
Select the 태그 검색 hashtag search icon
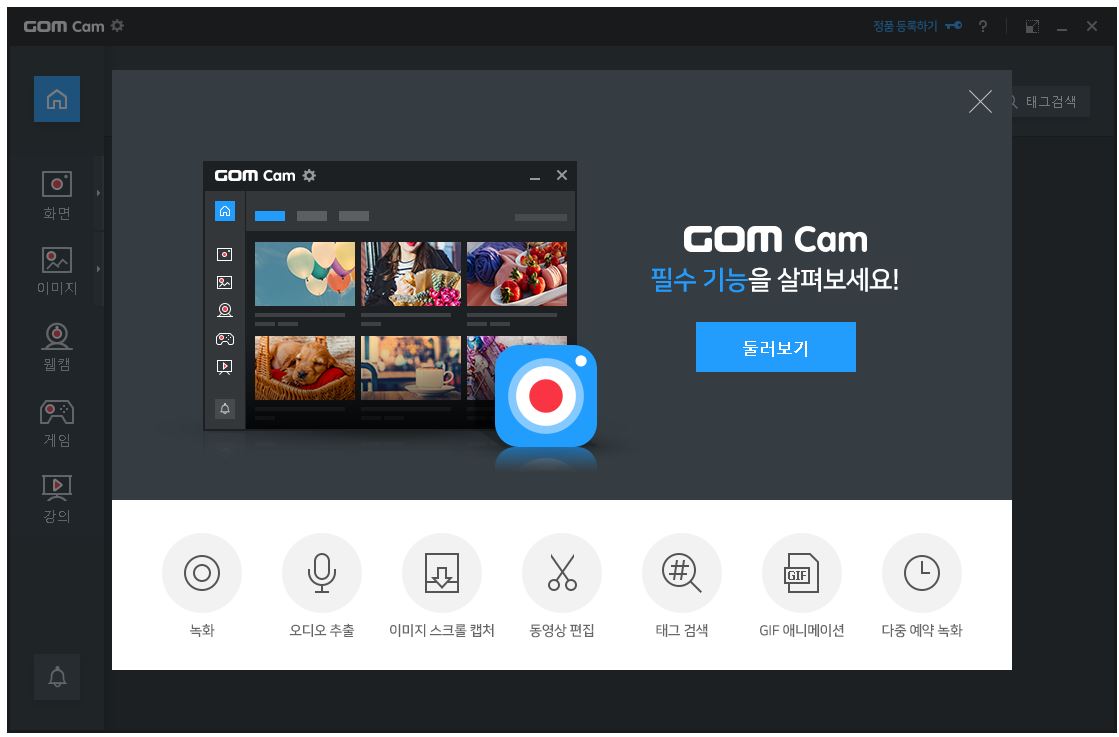[x=682, y=573]
